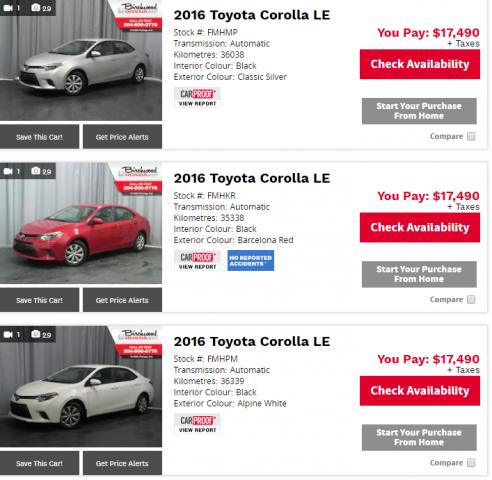The width and height of the screenshot is (492, 480).
Task: Open the red Corolla LE listing title
Action: 252,178
